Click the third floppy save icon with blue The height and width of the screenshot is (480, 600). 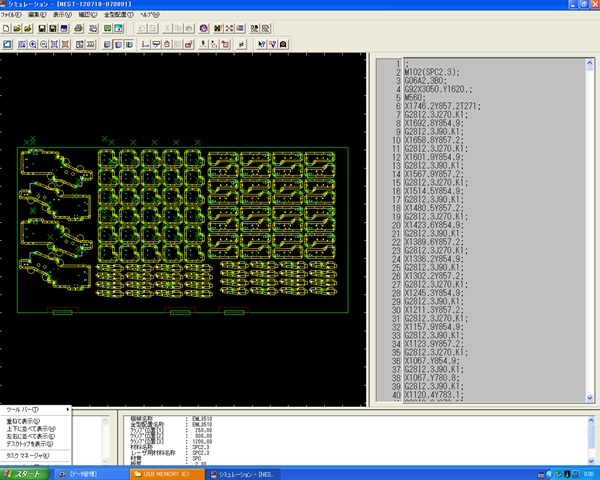click(64, 28)
